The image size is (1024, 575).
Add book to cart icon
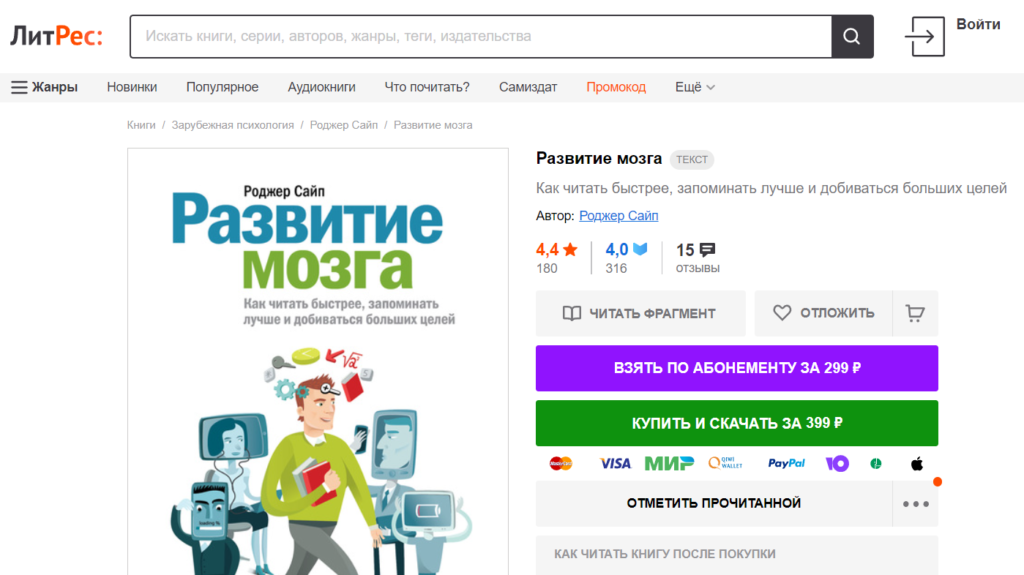coord(915,314)
